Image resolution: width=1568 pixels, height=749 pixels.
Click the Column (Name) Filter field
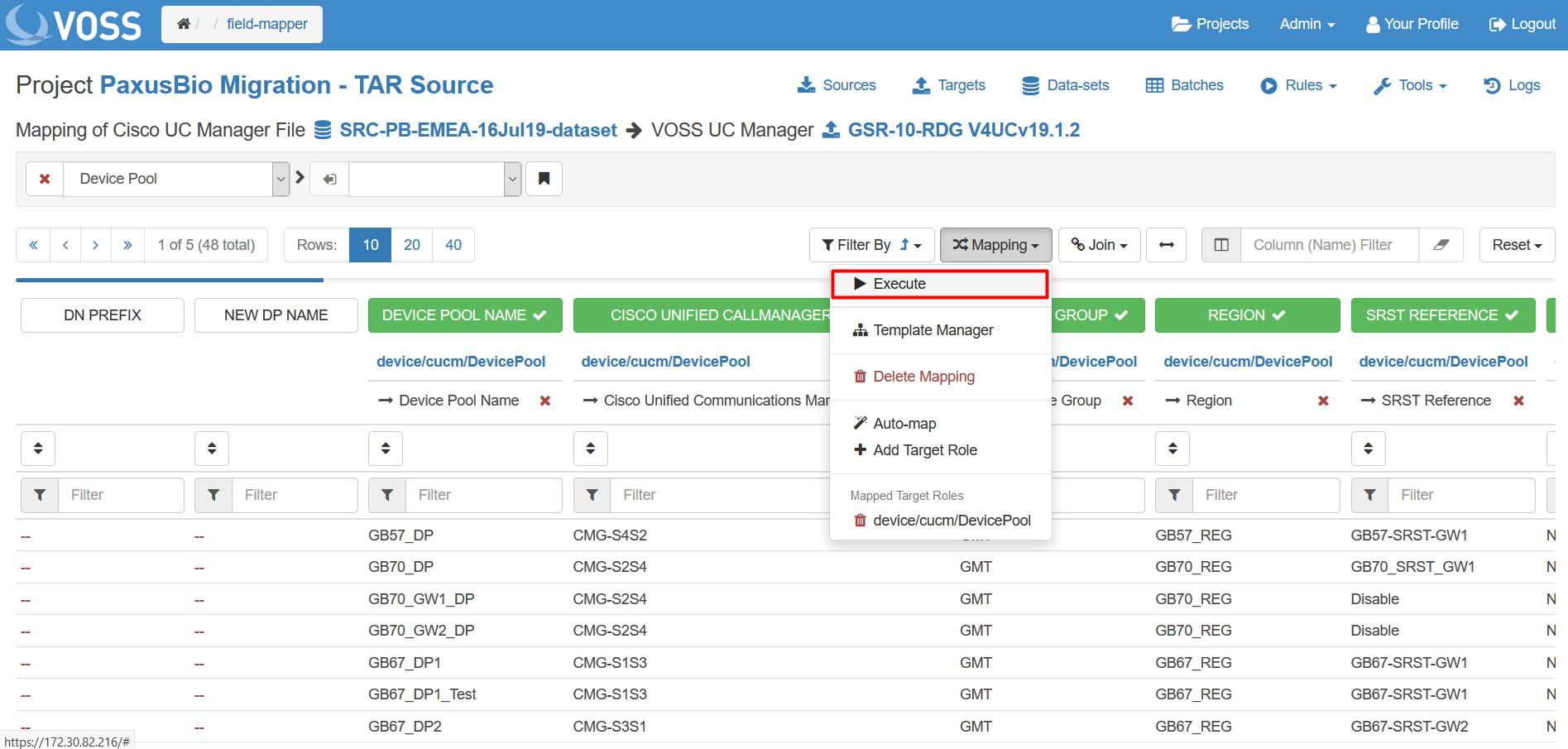[x=1329, y=245]
